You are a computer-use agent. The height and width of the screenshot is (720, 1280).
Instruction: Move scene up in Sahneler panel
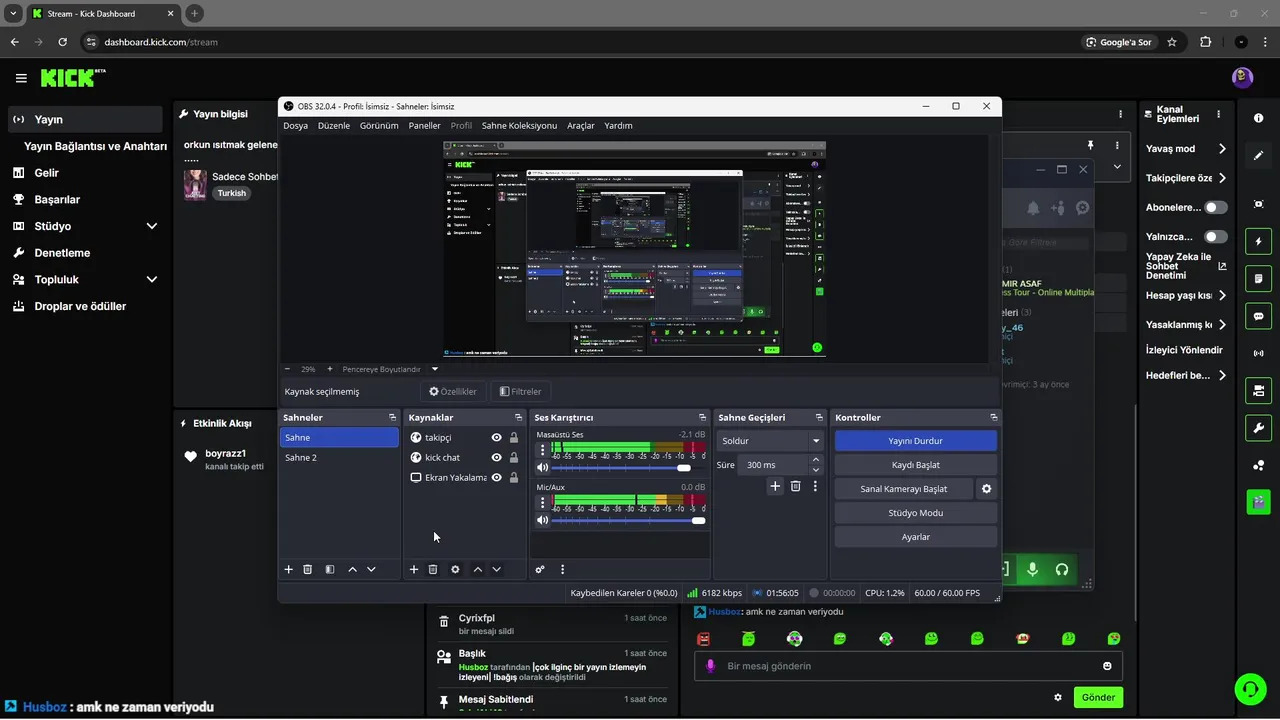pyautogui.click(x=352, y=569)
